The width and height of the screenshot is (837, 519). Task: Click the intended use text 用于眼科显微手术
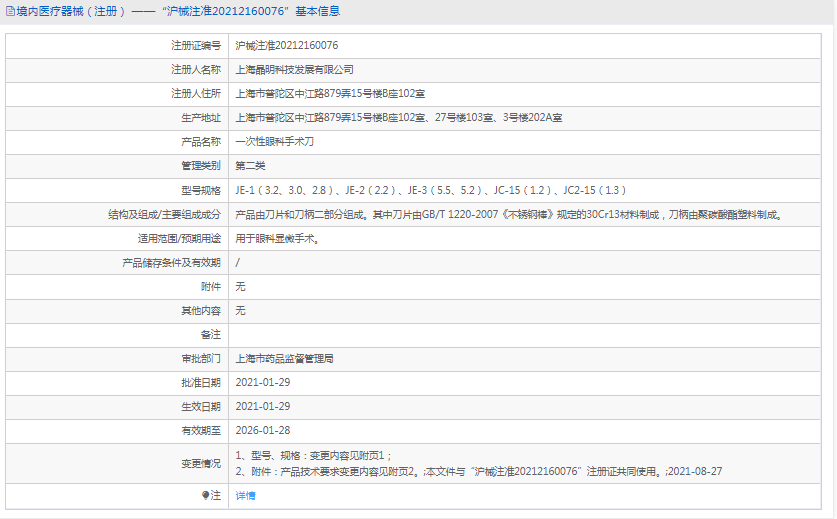[277, 239]
